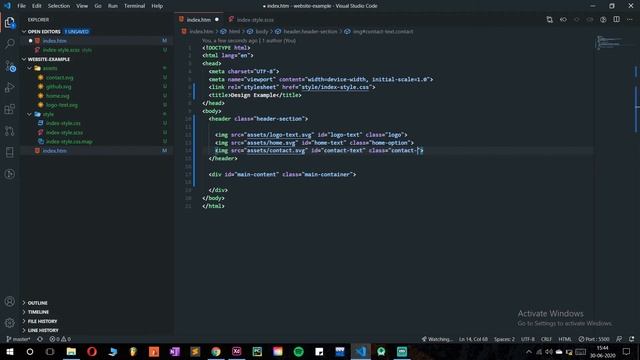Open Sublime Text from the taskbar
This screenshot has width=640, height=360.
[x=195, y=351]
